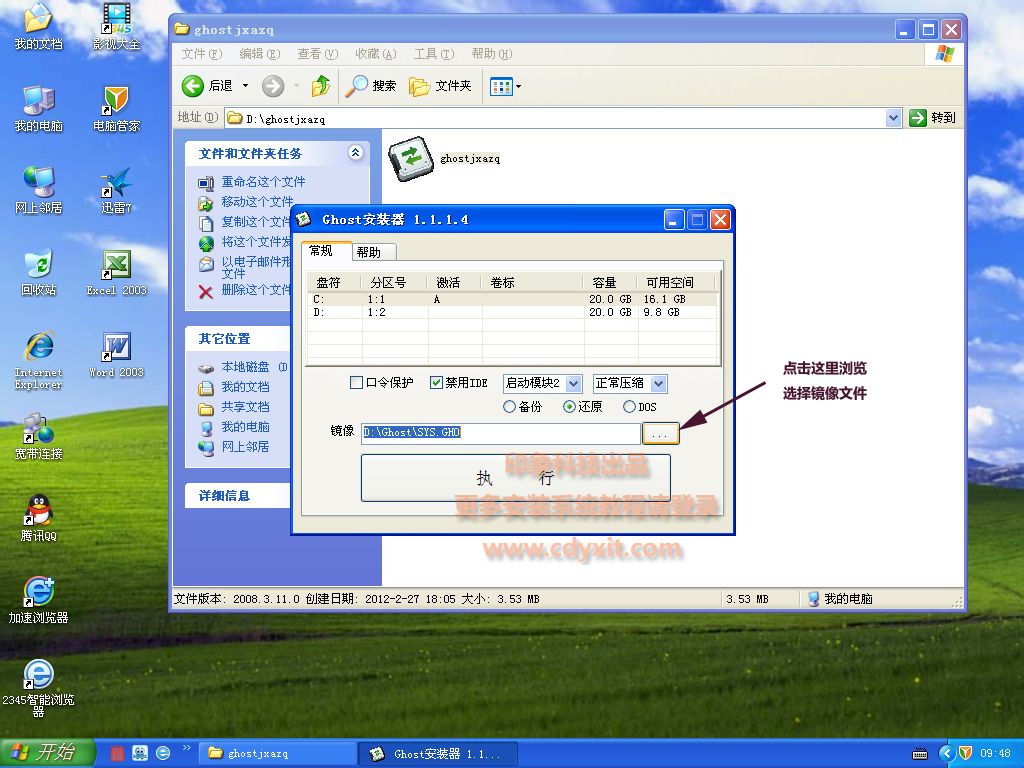Click the Search (搜索) toolbar button

pyautogui.click(x=370, y=86)
